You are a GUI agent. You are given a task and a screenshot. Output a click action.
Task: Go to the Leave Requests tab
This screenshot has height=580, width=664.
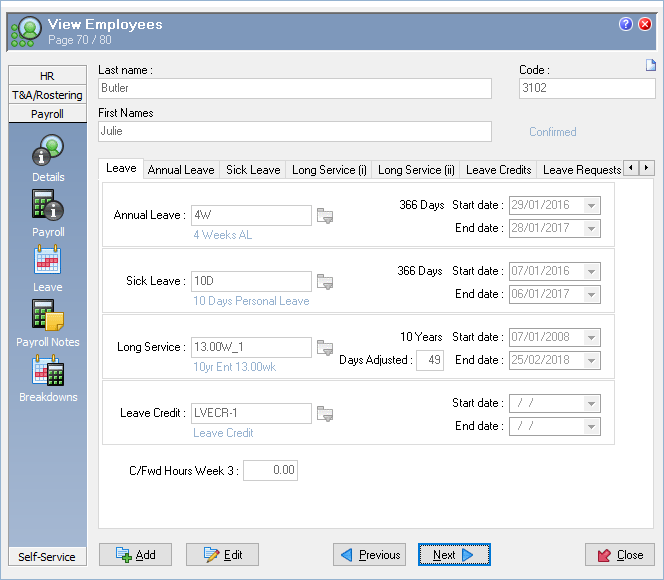[x=581, y=170]
